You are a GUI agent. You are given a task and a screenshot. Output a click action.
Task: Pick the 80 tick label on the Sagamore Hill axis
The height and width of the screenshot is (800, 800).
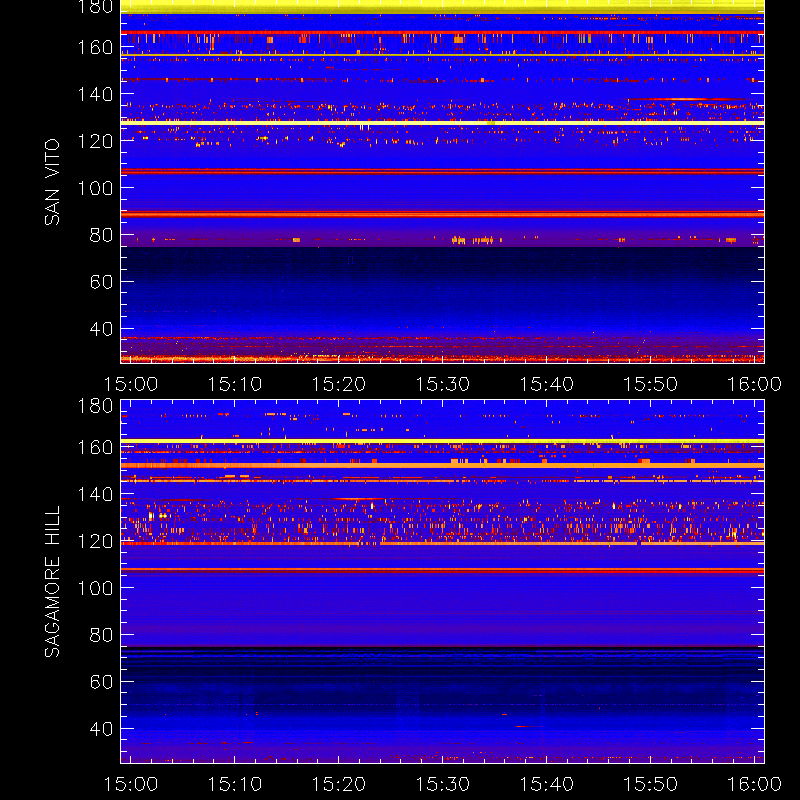(101, 635)
